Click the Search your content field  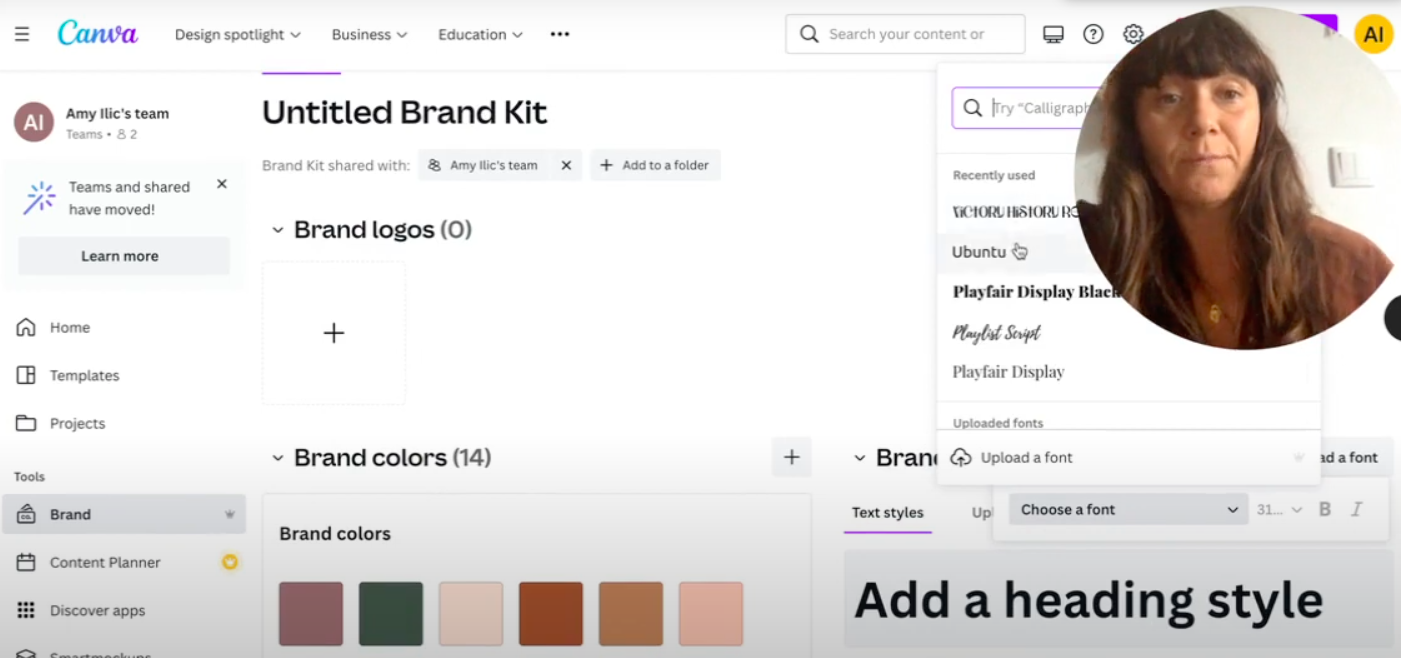(905, 34)
